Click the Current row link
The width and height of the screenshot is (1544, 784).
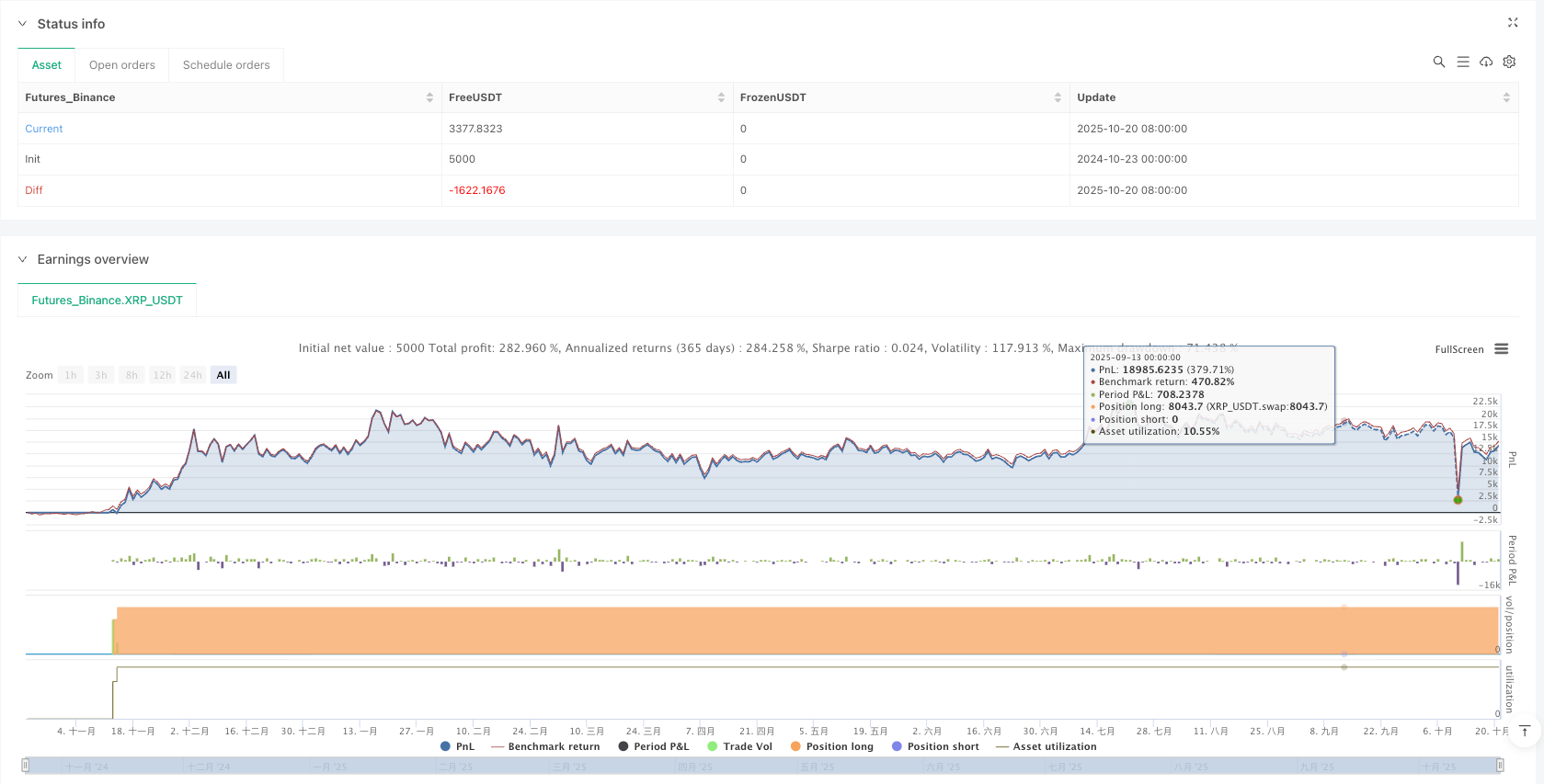click(44, 129)
